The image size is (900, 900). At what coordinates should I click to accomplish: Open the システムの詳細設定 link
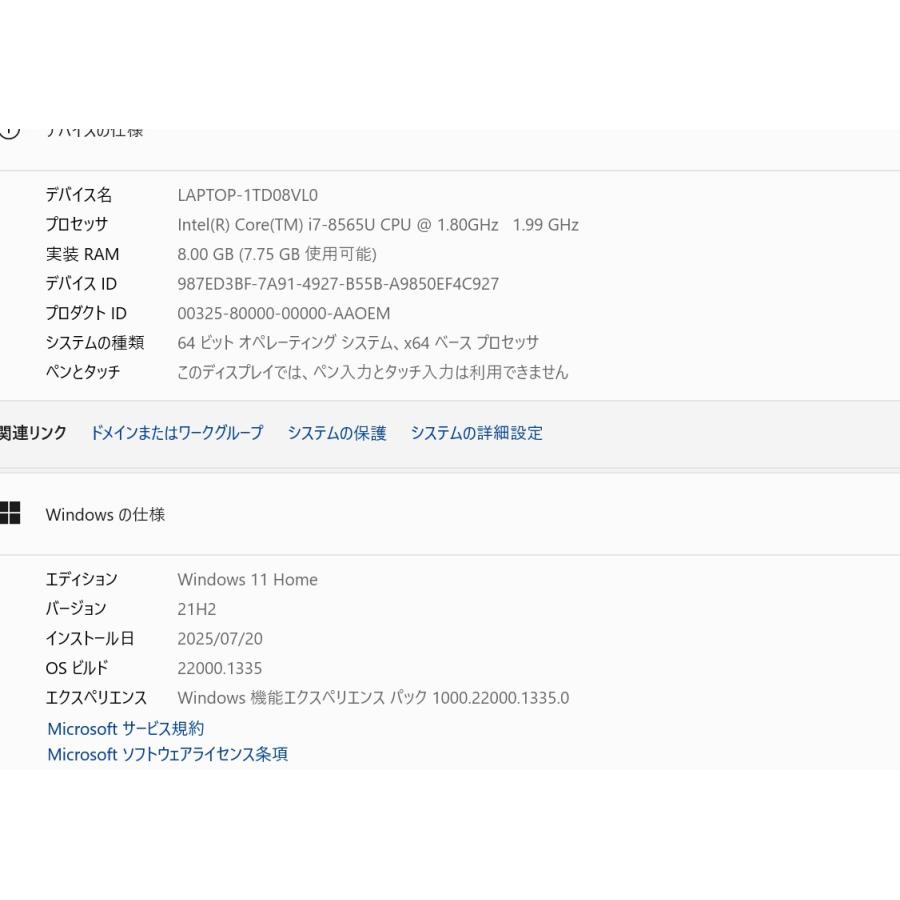click(x=475, y=433)
